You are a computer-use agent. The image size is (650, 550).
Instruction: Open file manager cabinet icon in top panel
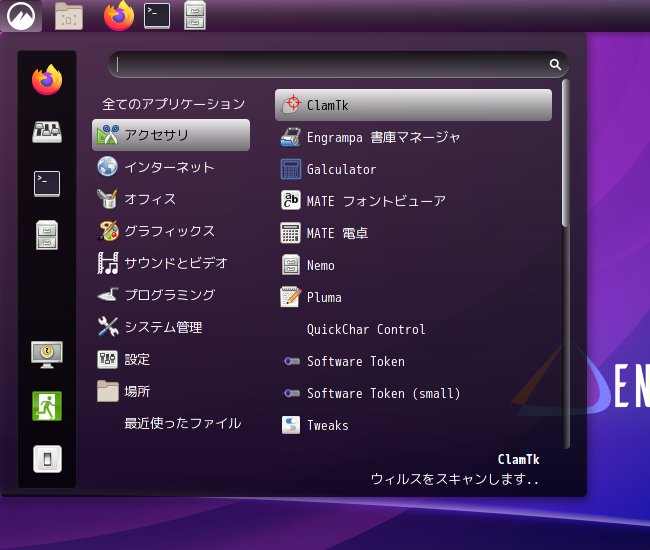[195, 16]
